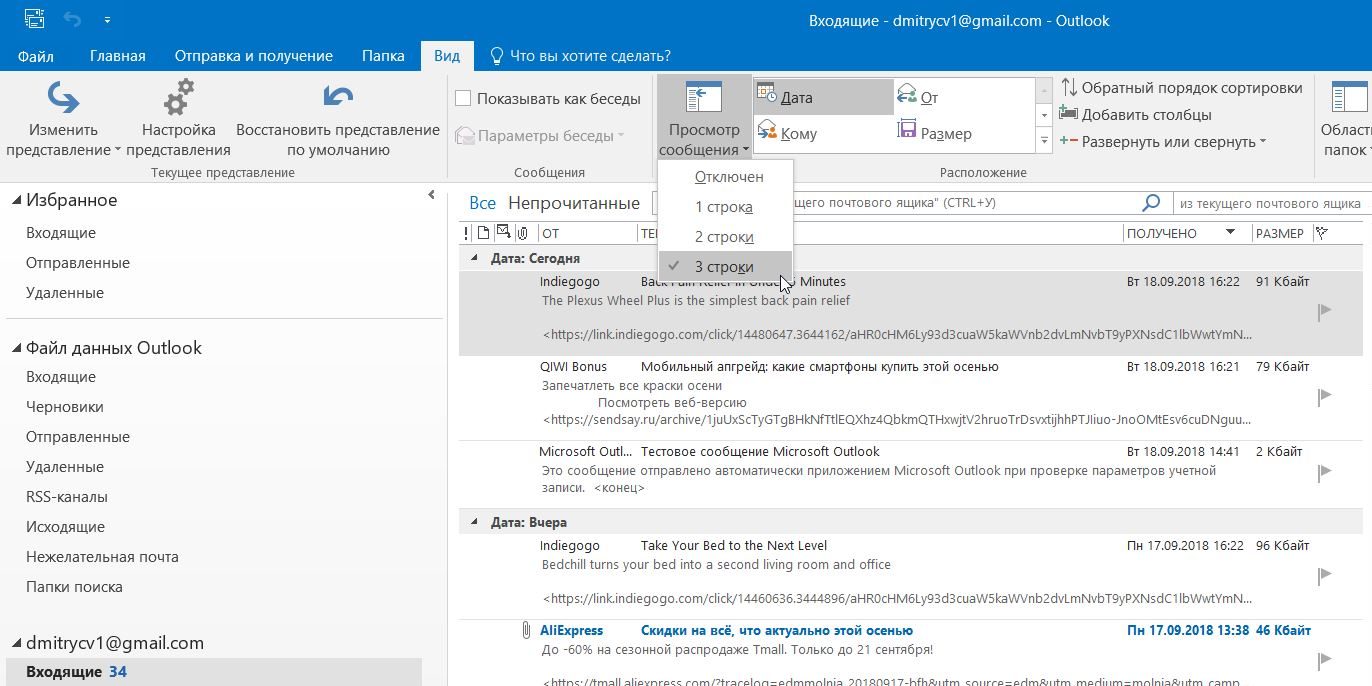Open the Folder Pane layout icon
Screen dimensions: 1372x686
(1350, 98)
